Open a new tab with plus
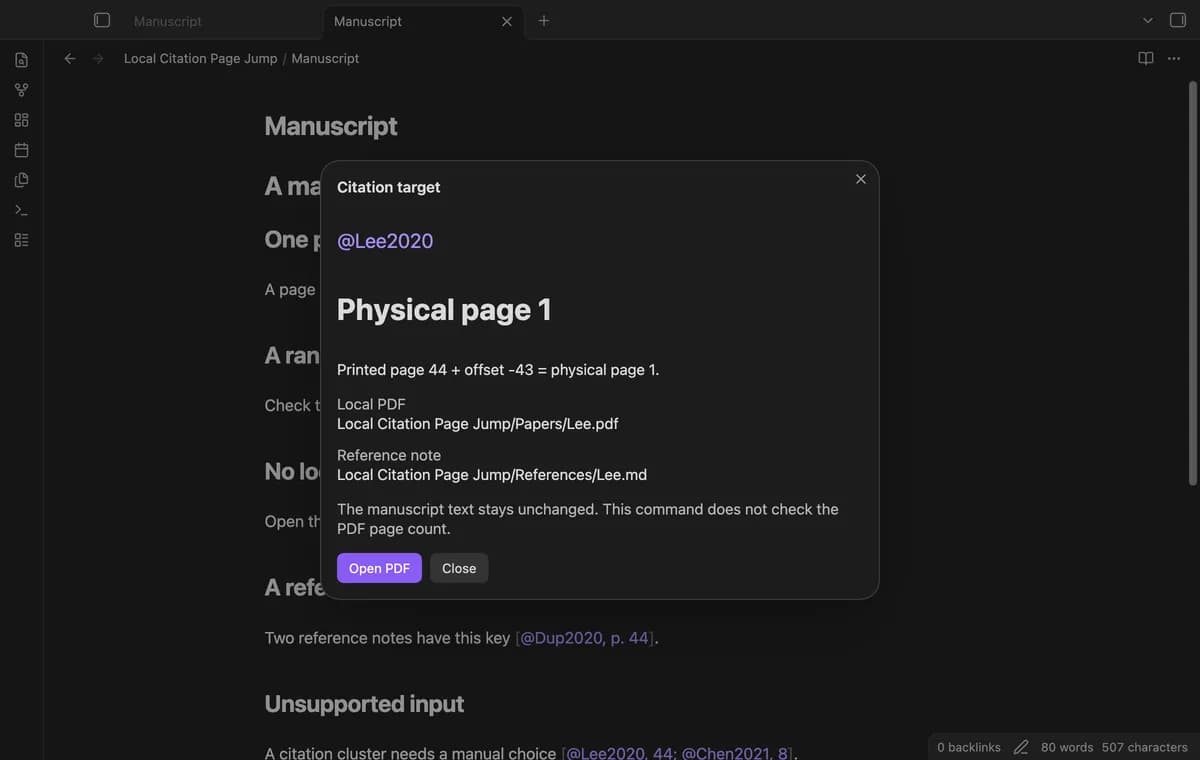Viewport: 1200px width, 760px height. pyautogui.click(x=543, y=20)
